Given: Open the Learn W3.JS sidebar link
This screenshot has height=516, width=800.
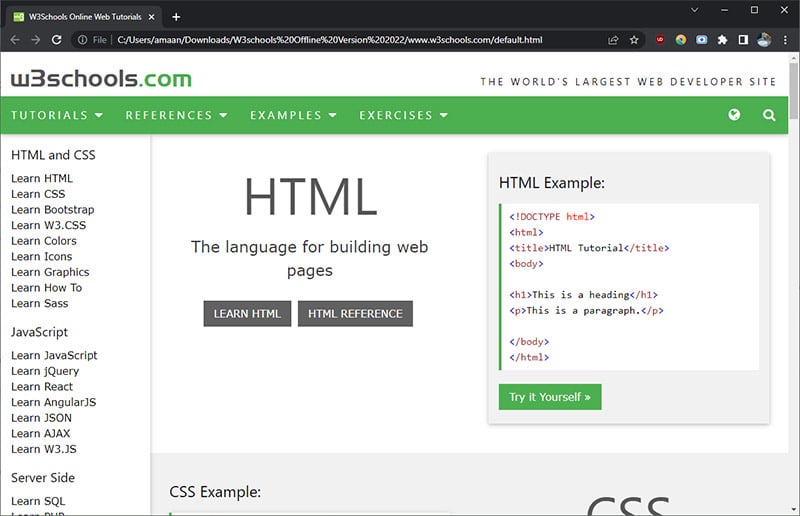Looking at the screenshot, I should click(x=44, y=449).
